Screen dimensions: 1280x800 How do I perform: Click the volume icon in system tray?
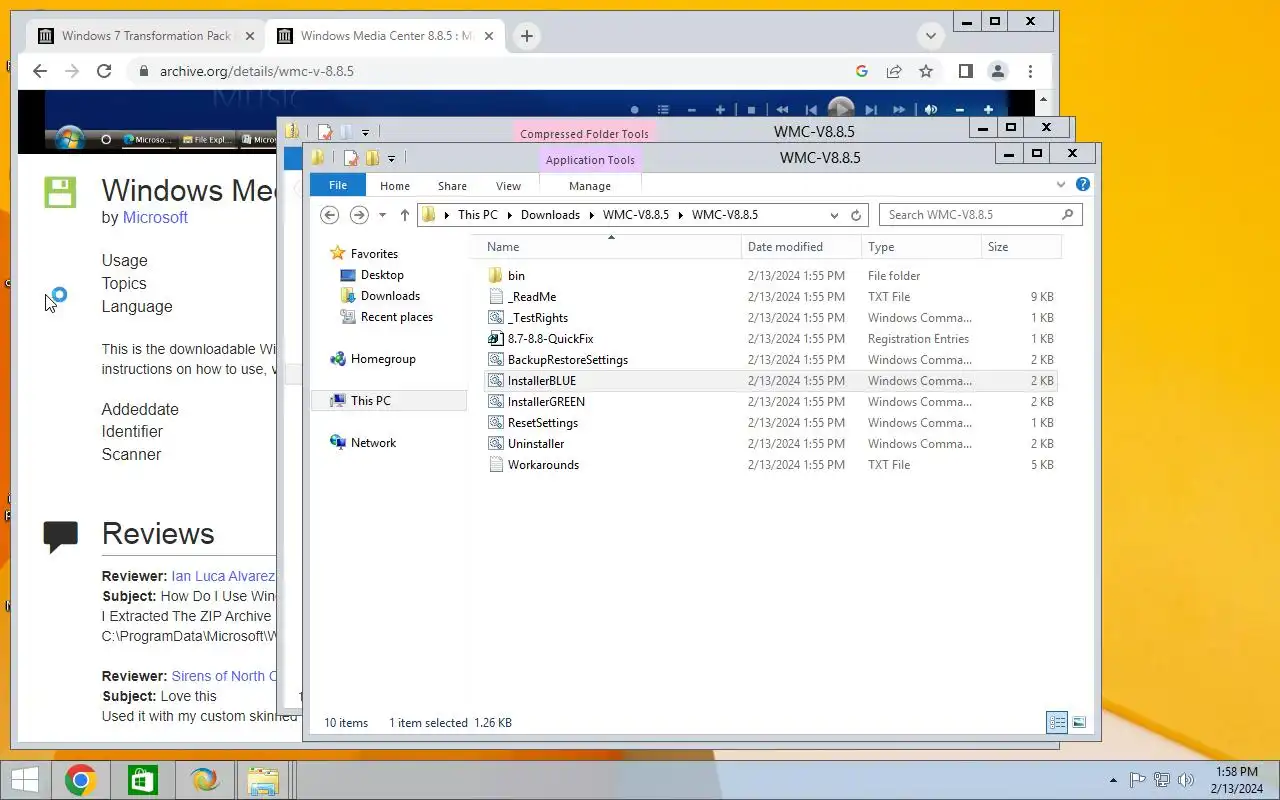point(1186,780)
